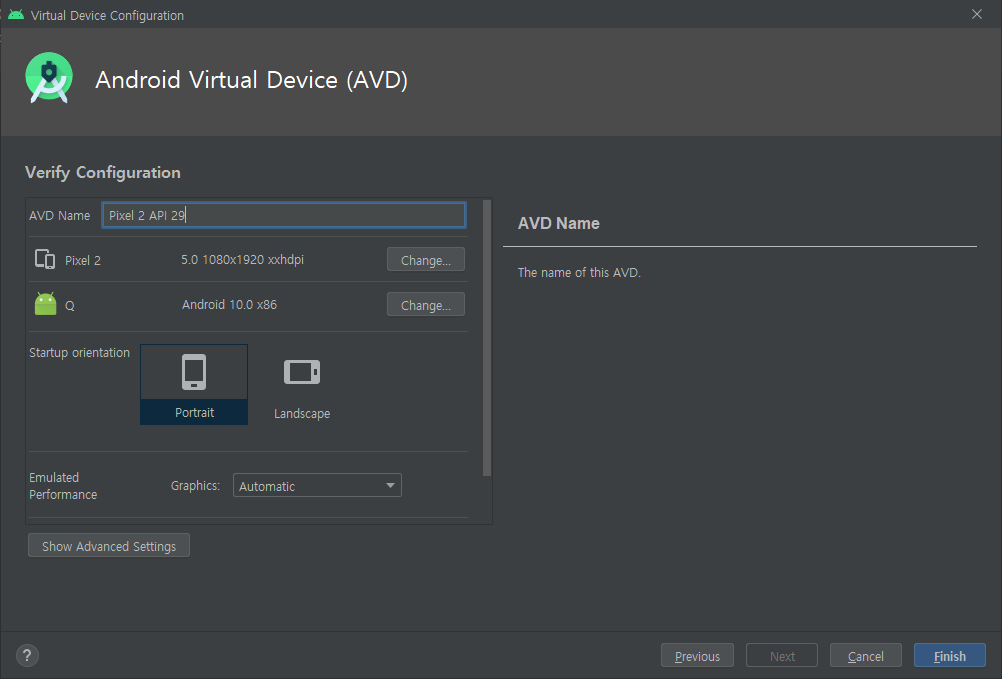Finish creating the AVD
Screen dimensions: 1002x679
click(x=950, y=656)
